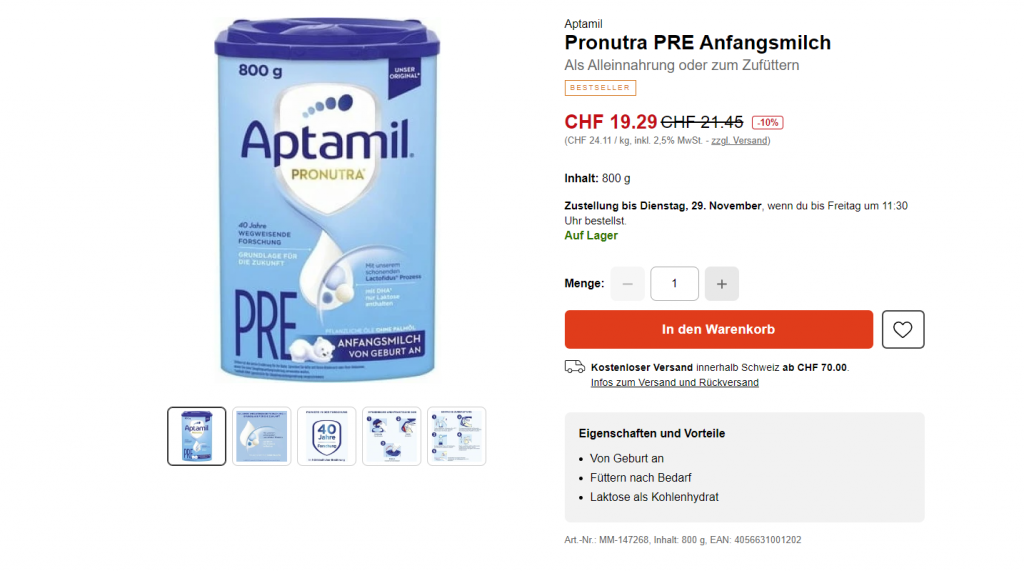Increase quantity with the plus button
The height and width of the screenshot is (571, 1024).
722,284
